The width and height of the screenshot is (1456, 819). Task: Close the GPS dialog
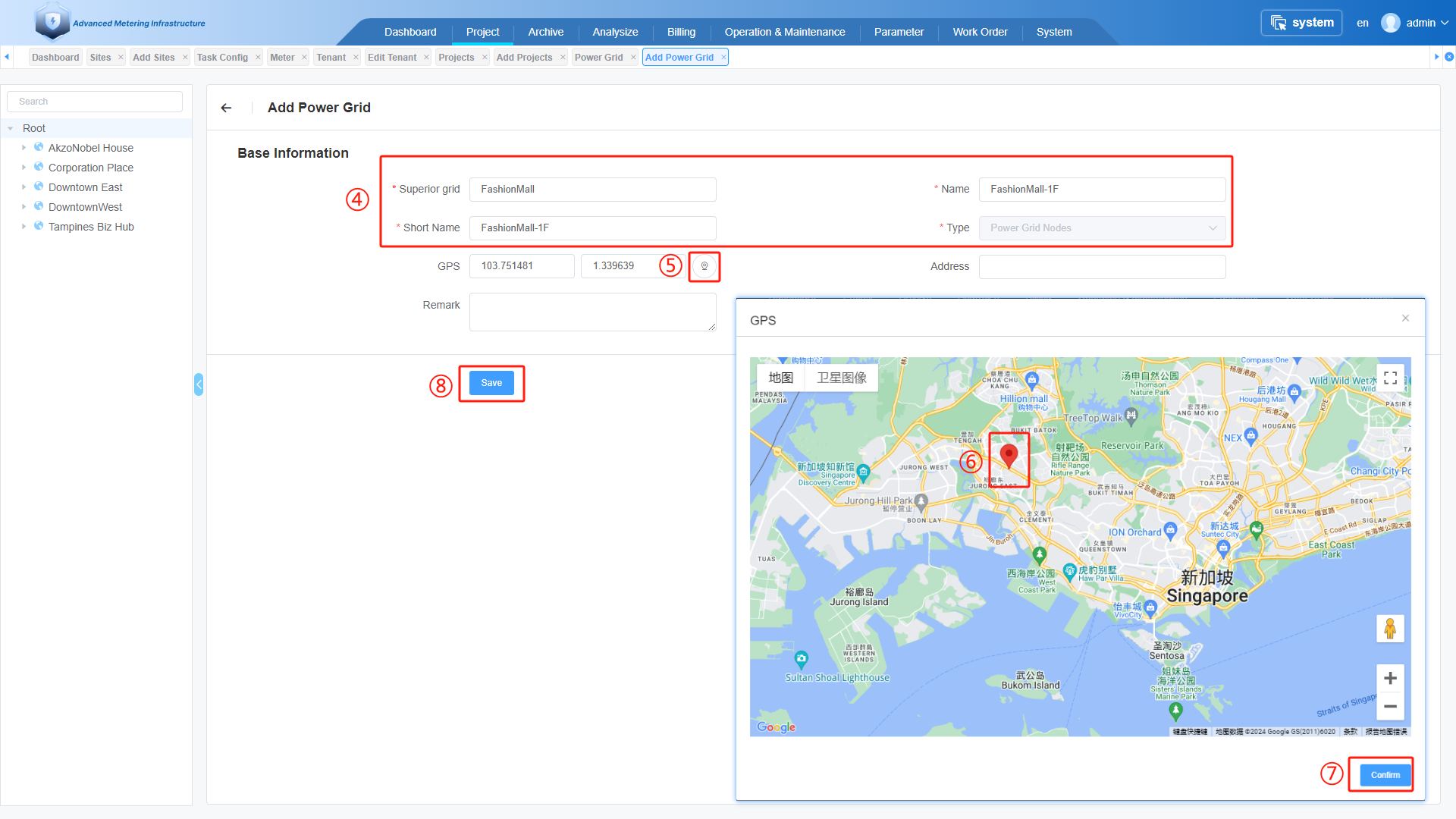coord(1405,318)
